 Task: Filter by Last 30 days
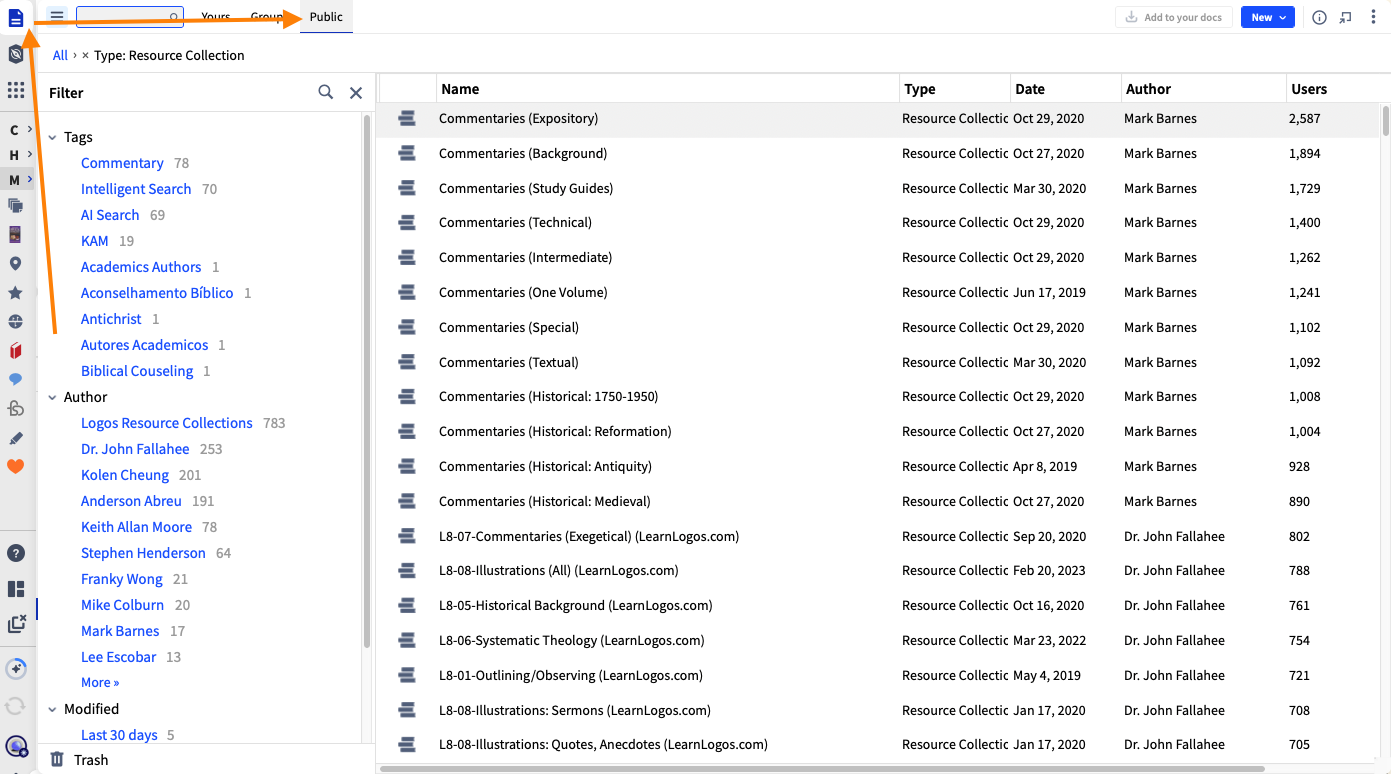(x=119, y=735)
